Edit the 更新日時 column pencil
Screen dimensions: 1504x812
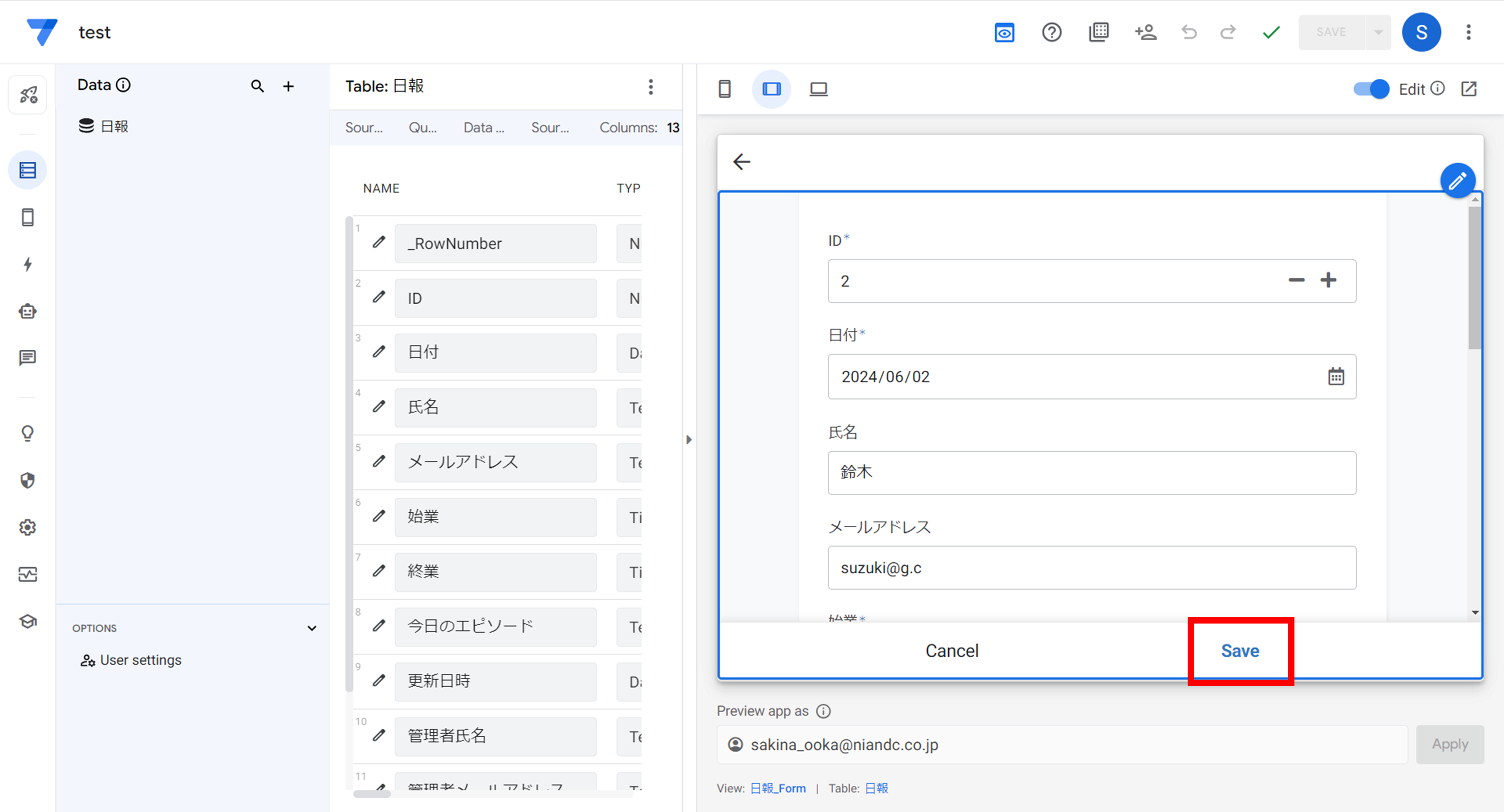[379, 680]
